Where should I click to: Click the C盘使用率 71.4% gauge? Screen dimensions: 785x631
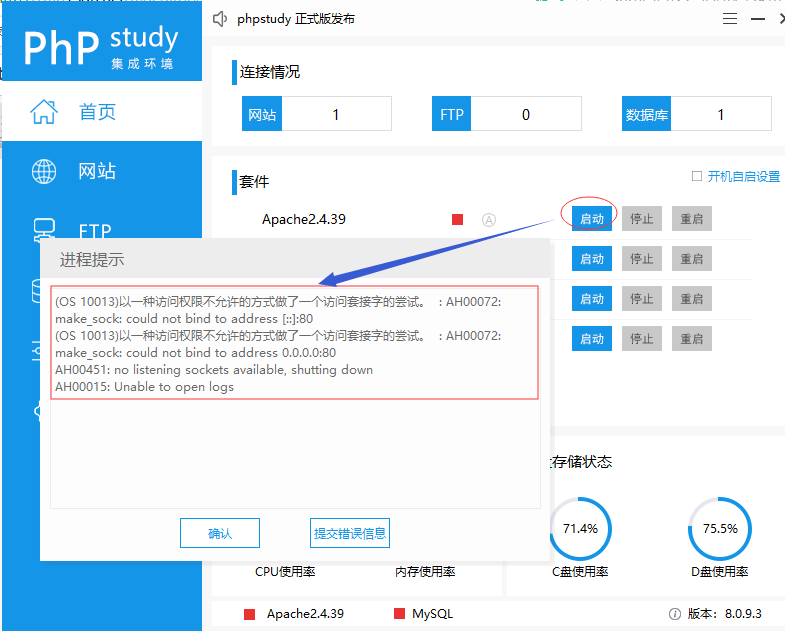[x=580, y=529]
